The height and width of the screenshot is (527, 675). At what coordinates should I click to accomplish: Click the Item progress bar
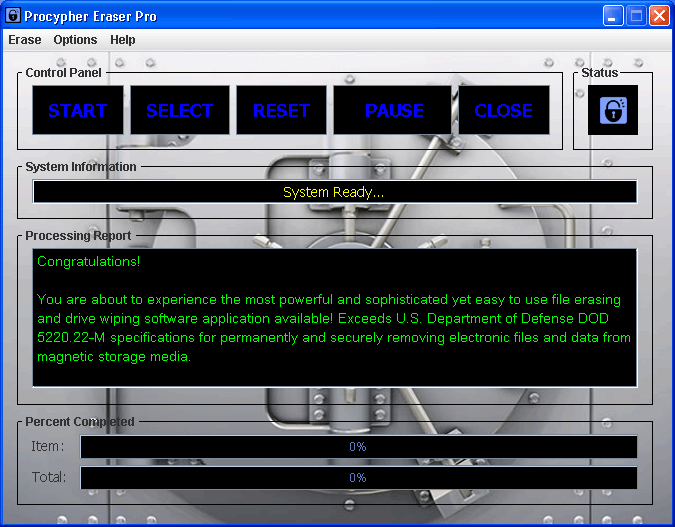359,447
